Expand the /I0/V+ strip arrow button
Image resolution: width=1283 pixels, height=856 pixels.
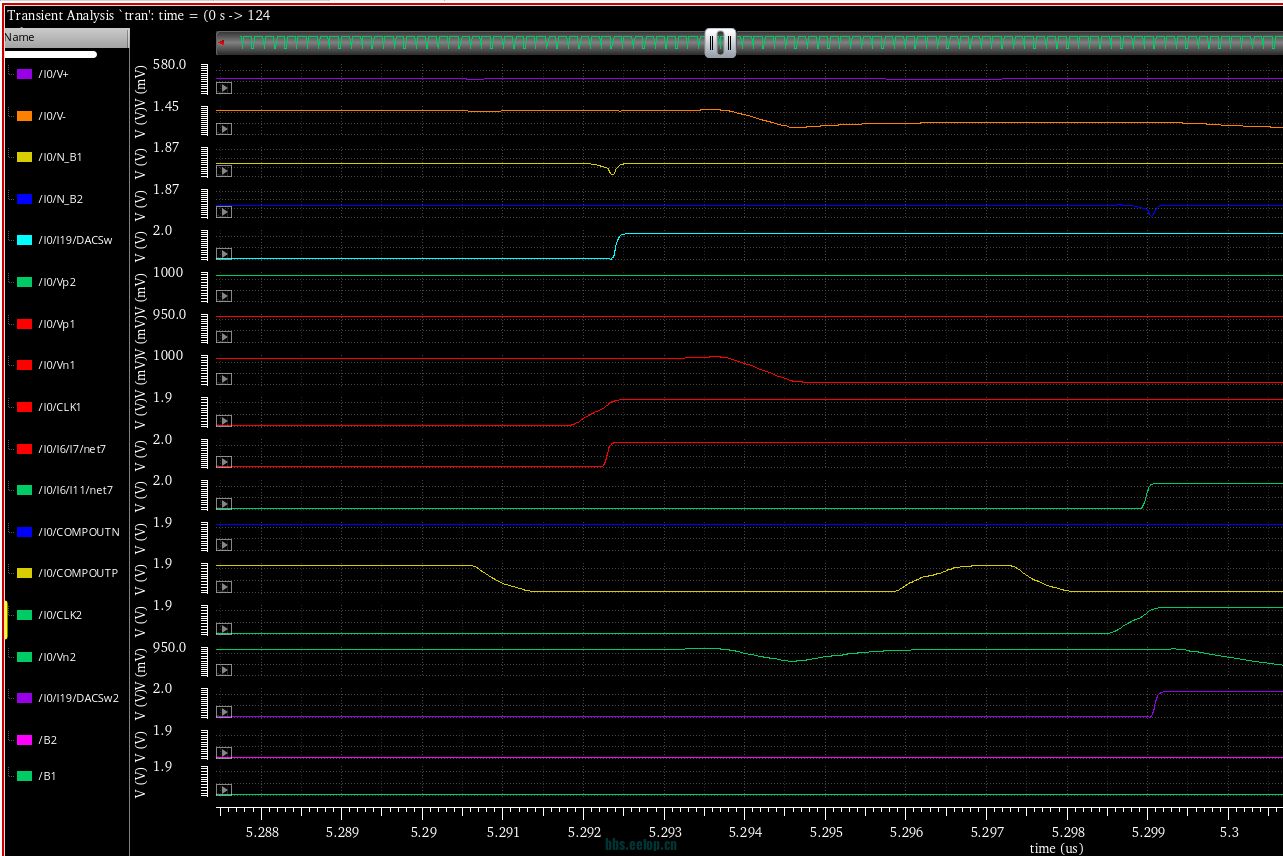click(x=224, y=88)
